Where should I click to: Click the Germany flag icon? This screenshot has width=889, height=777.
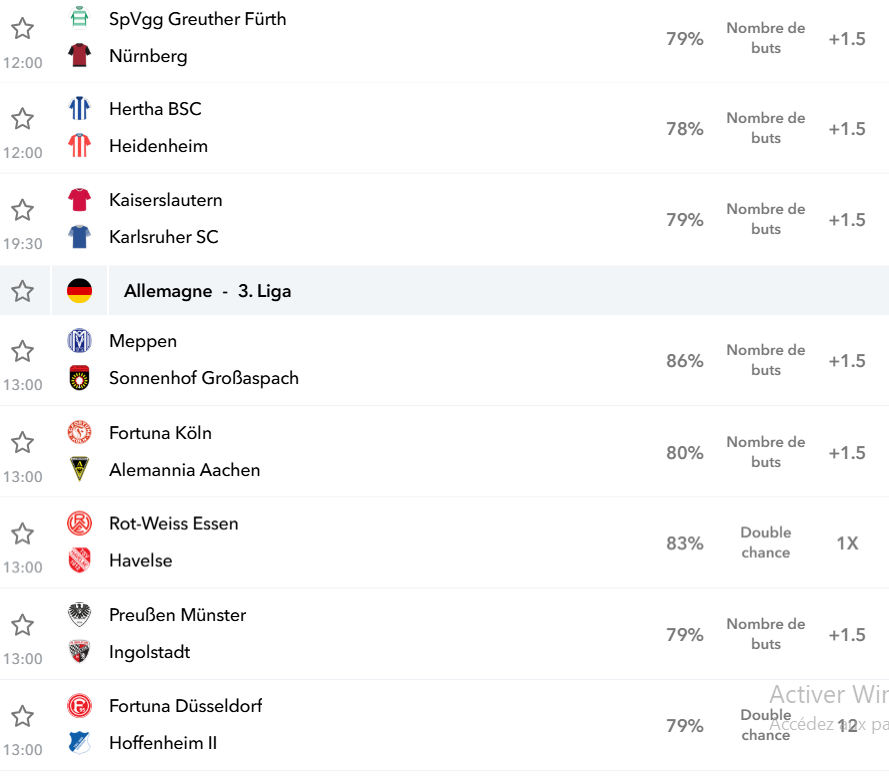tap(79, 291)
